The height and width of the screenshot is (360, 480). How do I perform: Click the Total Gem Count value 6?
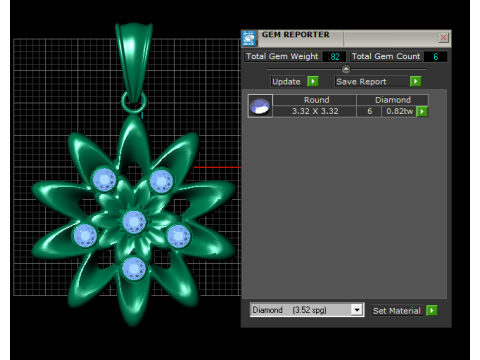(435, 56)
